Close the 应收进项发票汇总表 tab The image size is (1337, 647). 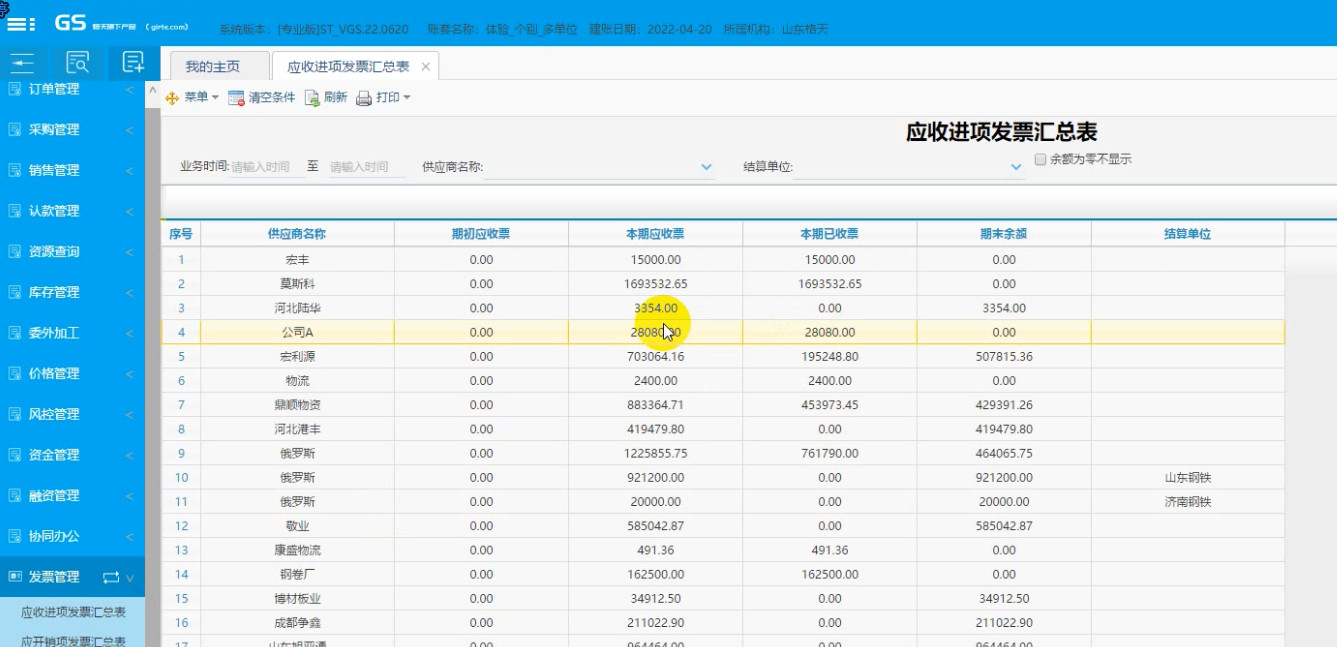(425, 67)
